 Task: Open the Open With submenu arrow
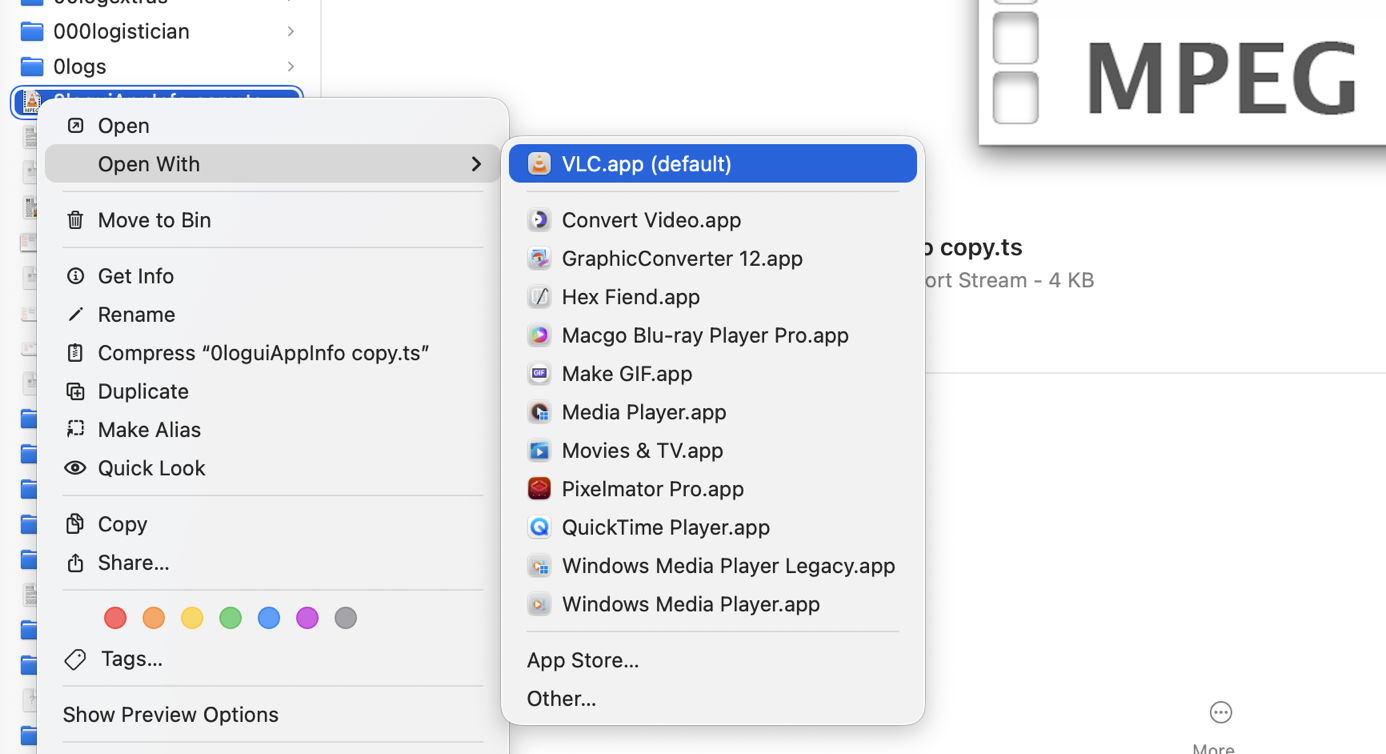click(476, 164)
